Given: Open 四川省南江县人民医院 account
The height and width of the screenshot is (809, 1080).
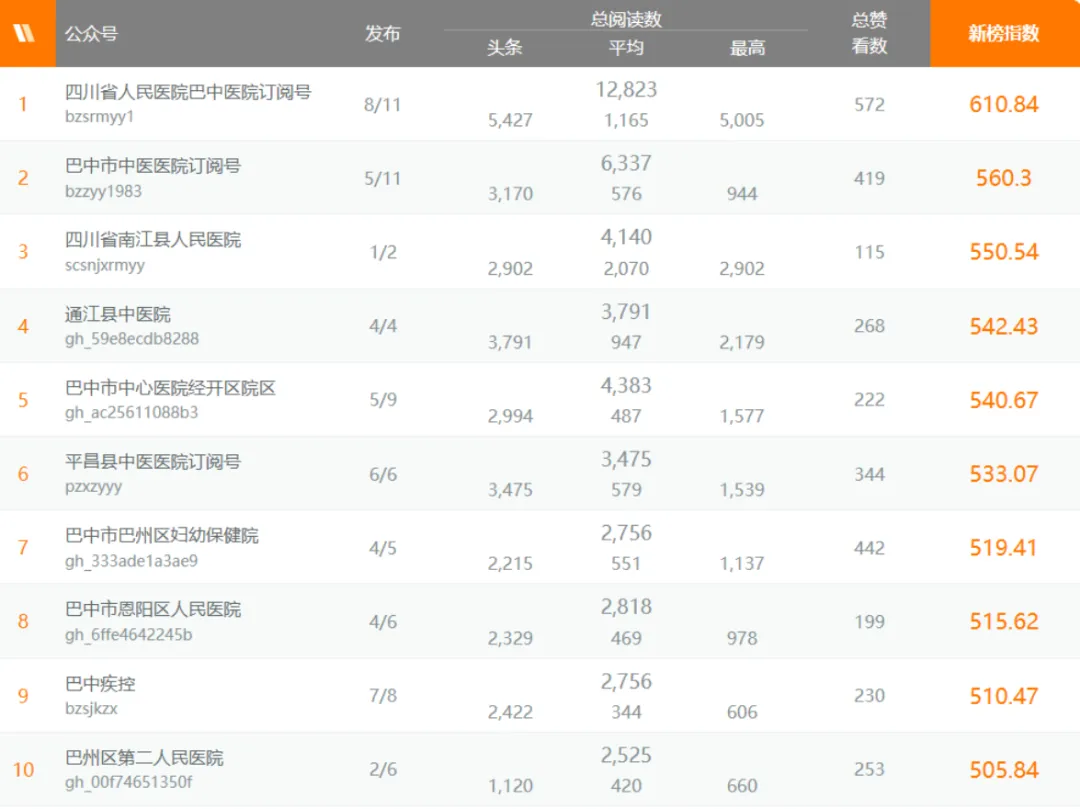Looking at the screenshot, I should (153, 240).
